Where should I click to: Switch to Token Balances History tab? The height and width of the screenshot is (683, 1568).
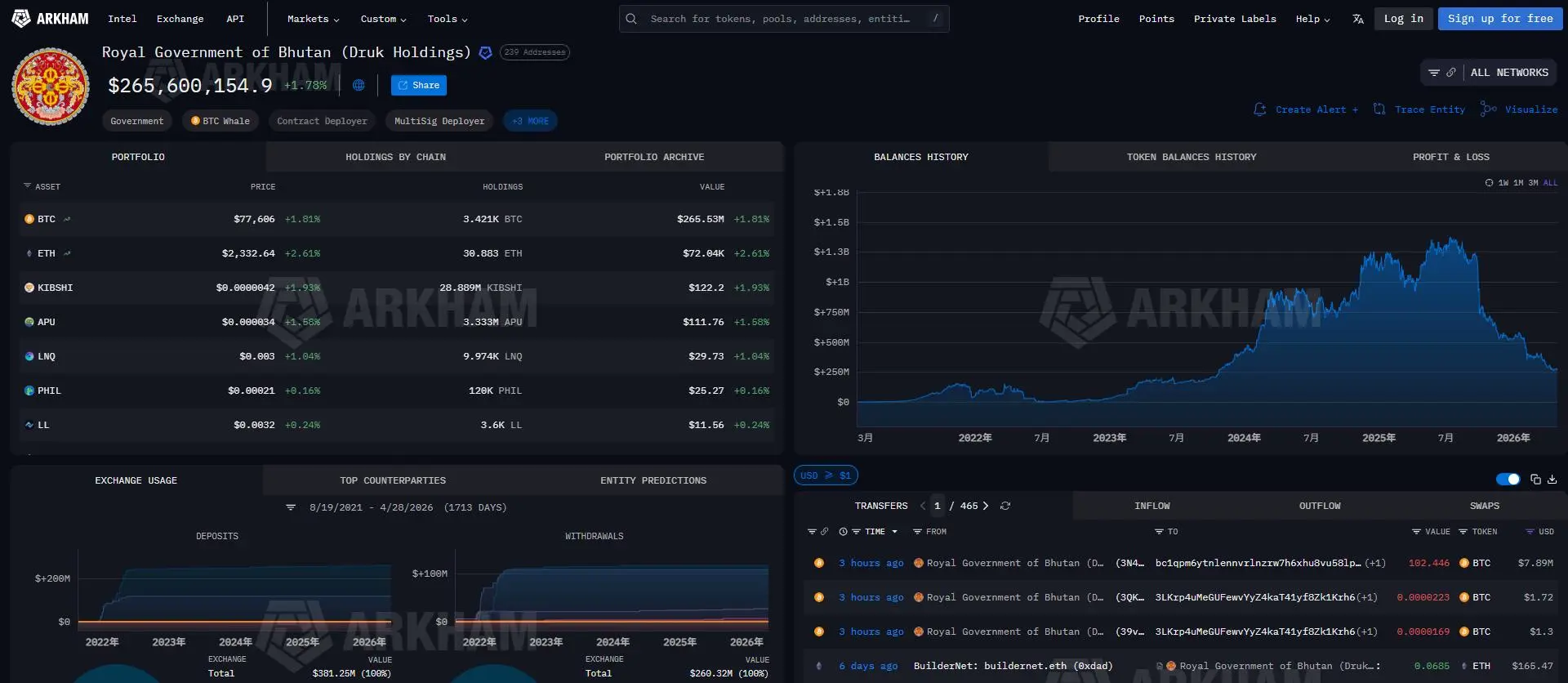point(1192,157)
